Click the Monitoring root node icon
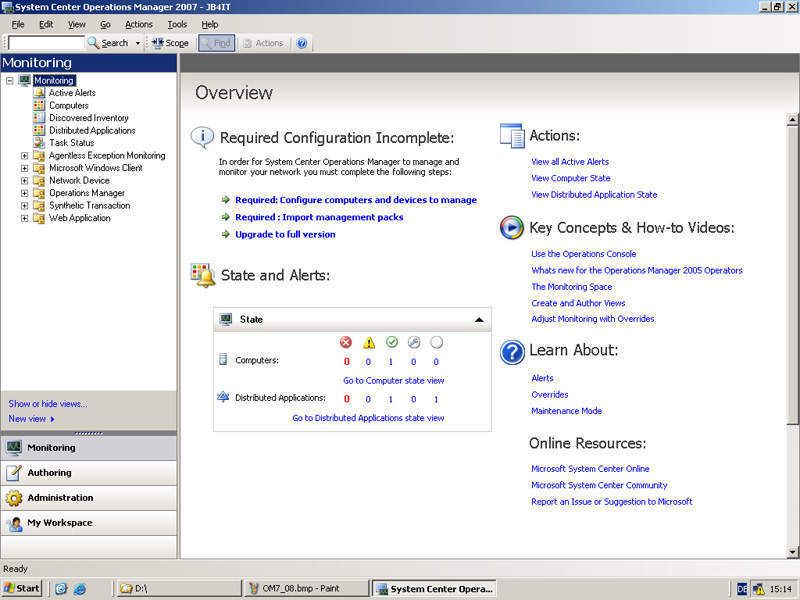The height and width of the screenshot is (600, 800). coord(24,80)
